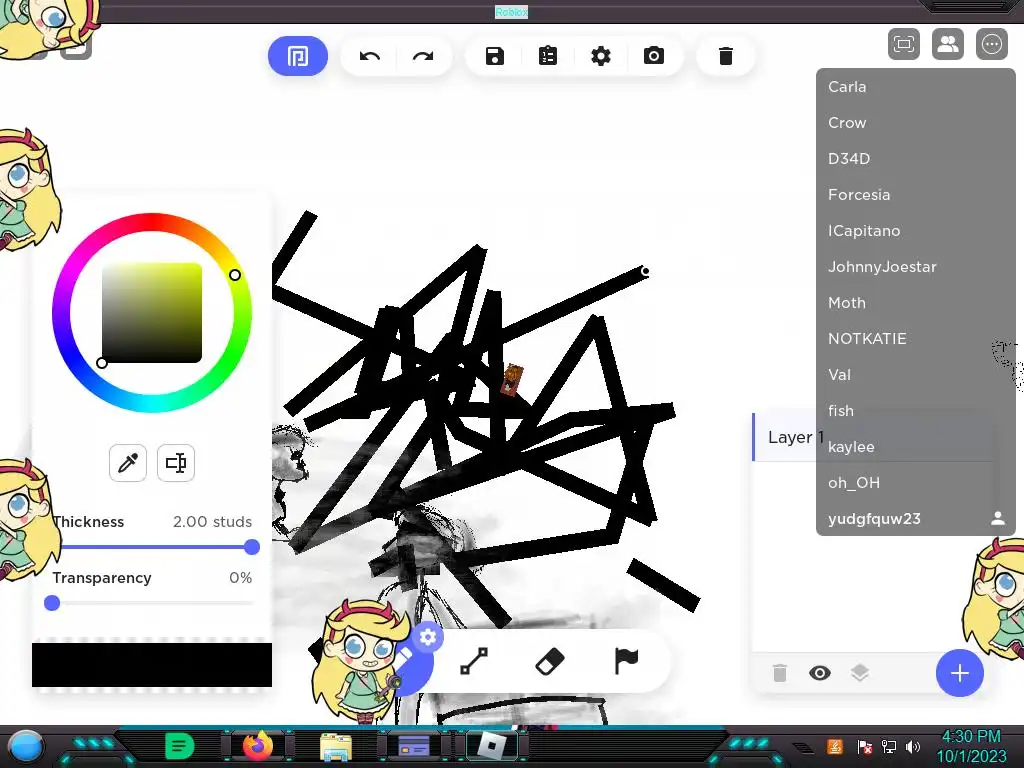Open File Explorer from the taskbar
Screen dimensions: 1024x768
pyautogui.click(x=336, y=746)
